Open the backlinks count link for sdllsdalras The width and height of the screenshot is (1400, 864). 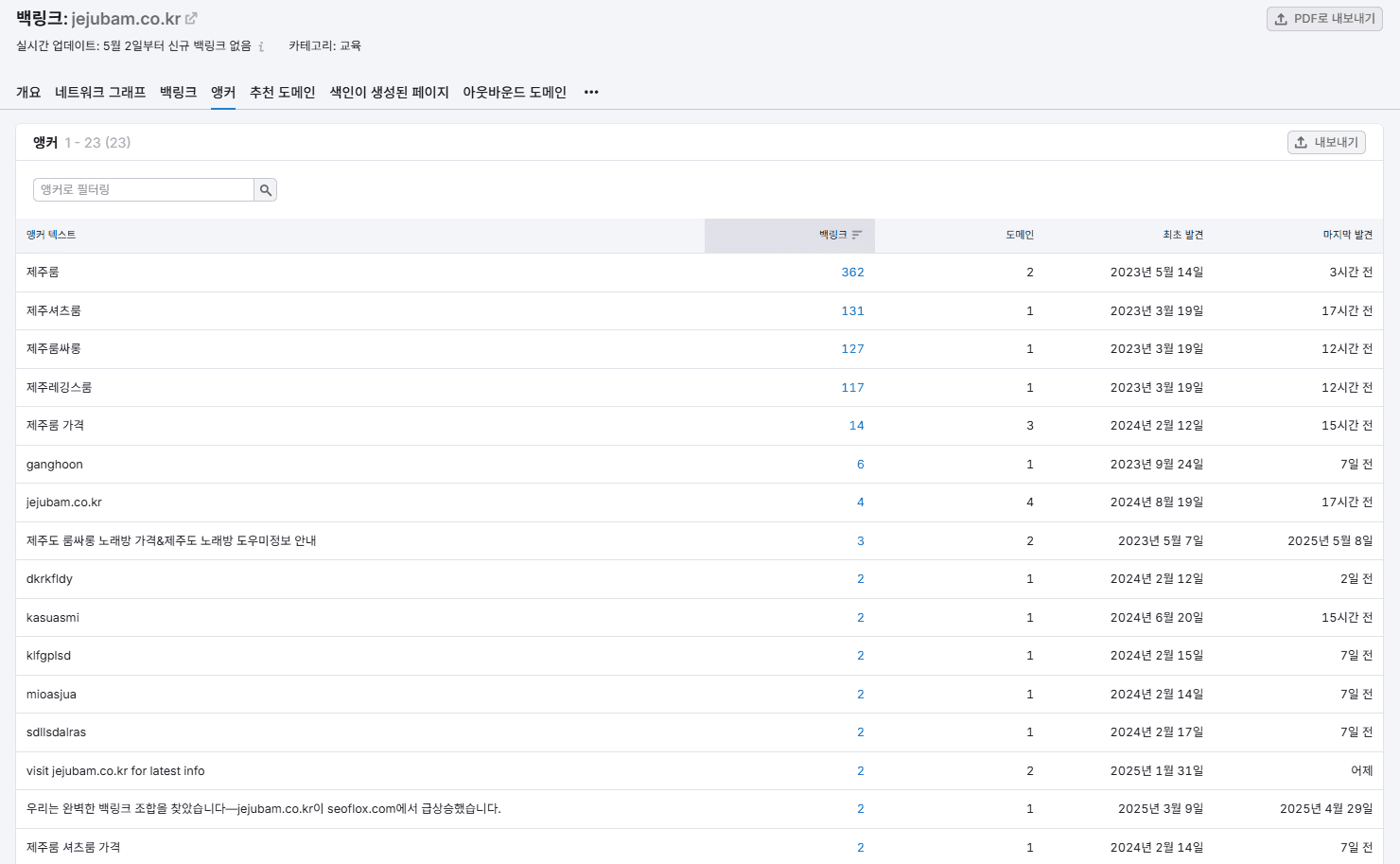[x=861, y=732]
